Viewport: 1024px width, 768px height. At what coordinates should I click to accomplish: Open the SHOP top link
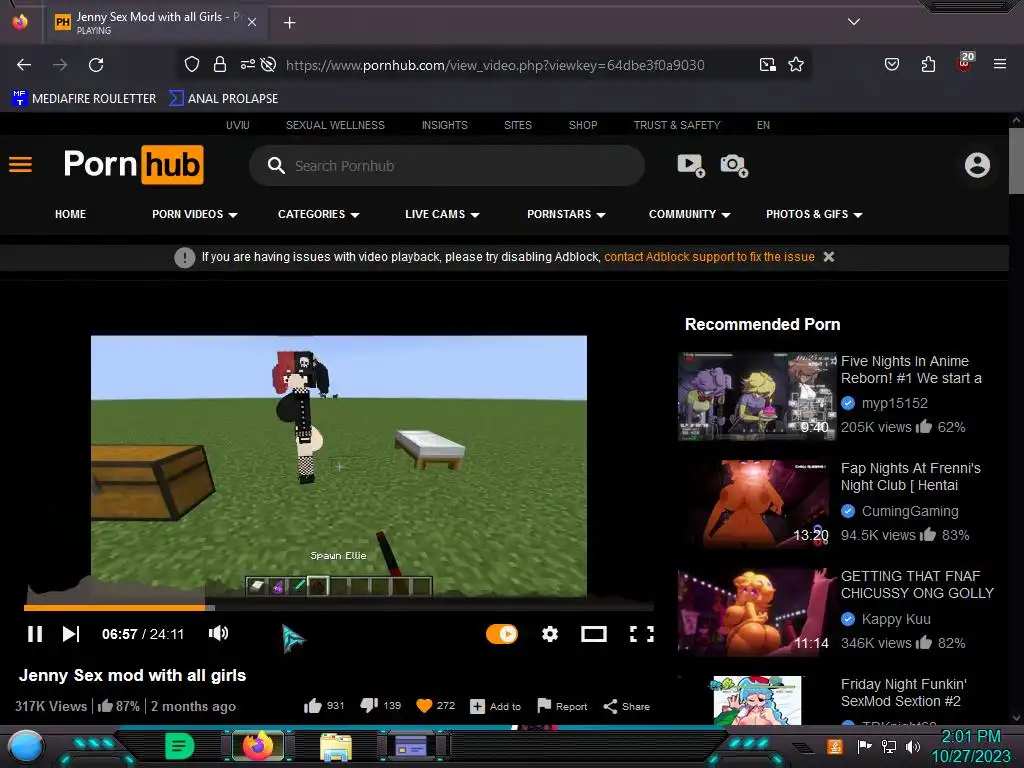pyautogui.click(x=583, y=125)
